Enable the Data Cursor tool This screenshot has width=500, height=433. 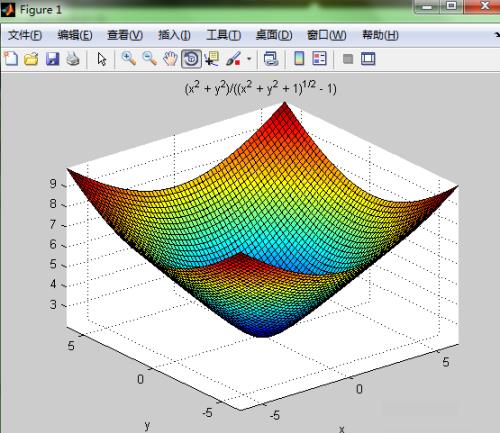[x=212, y=59]
